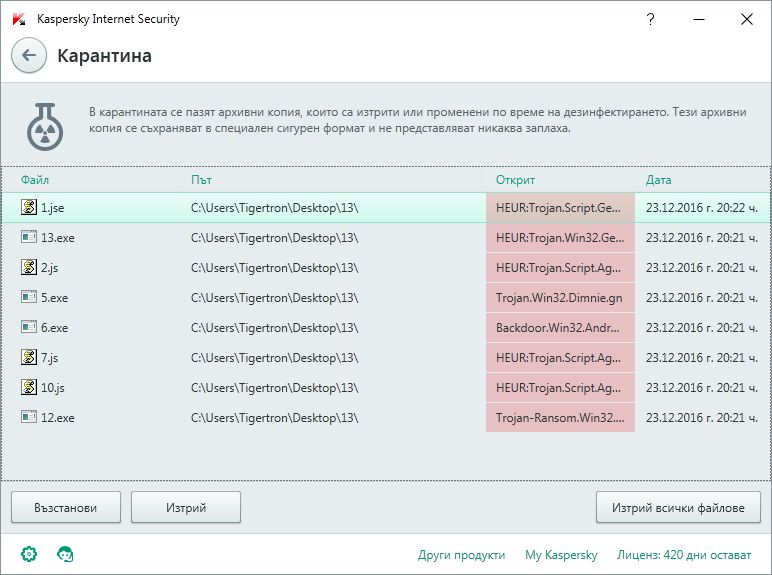The width and height of the screenshot is (772, 575).
Task: Select the 7.js file name
Action: click(x=49, y=358)
